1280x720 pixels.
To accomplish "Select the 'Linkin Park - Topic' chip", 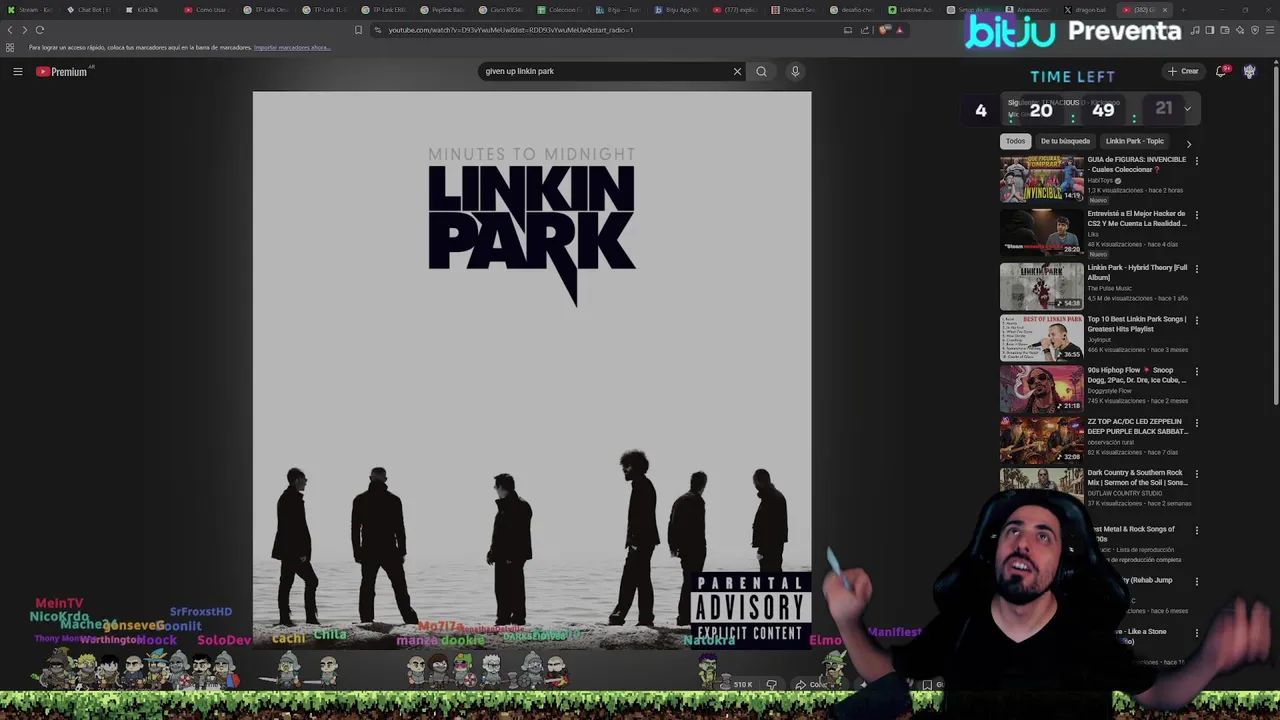I will tap(1134, 141).
